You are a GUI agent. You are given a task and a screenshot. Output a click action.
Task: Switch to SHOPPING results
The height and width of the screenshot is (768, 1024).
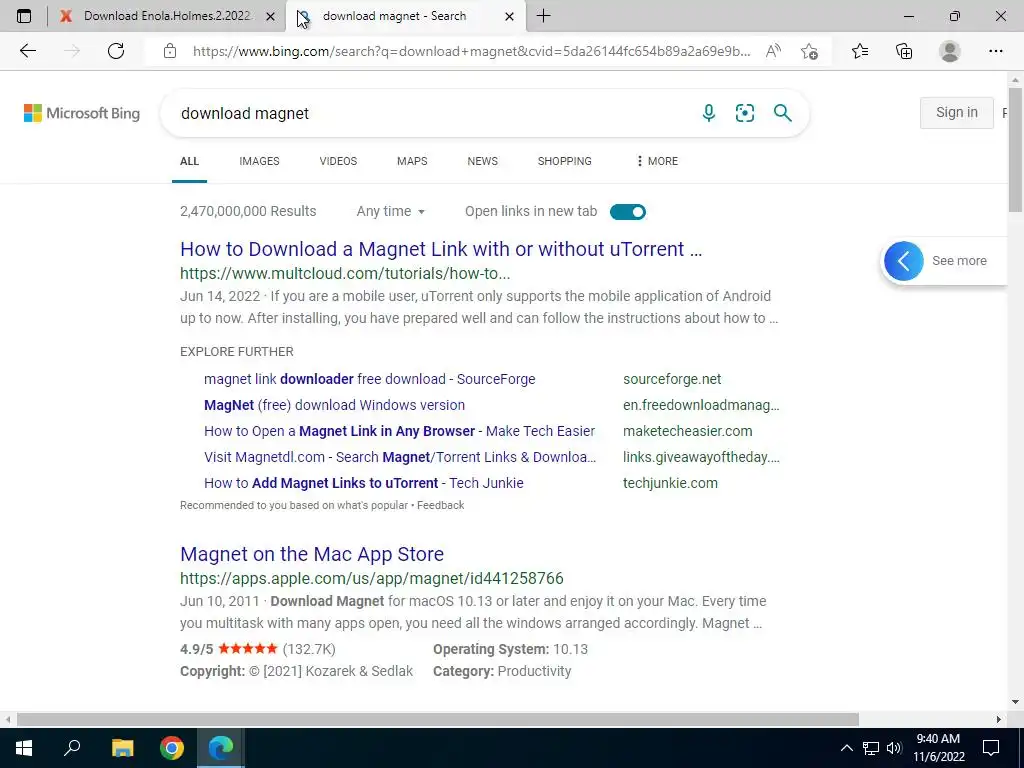[565, 161]
